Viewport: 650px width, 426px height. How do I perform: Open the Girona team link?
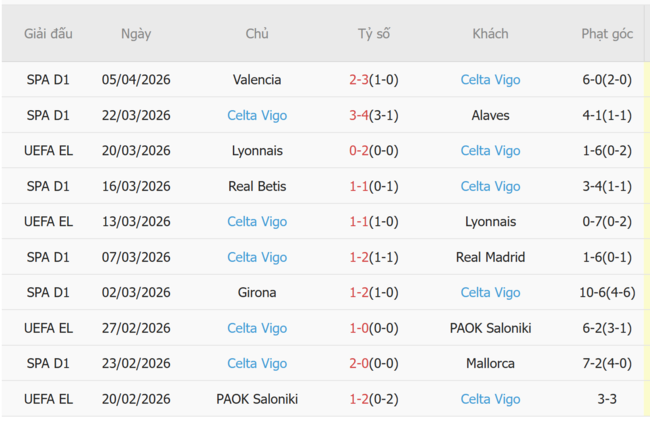(257, 293)
